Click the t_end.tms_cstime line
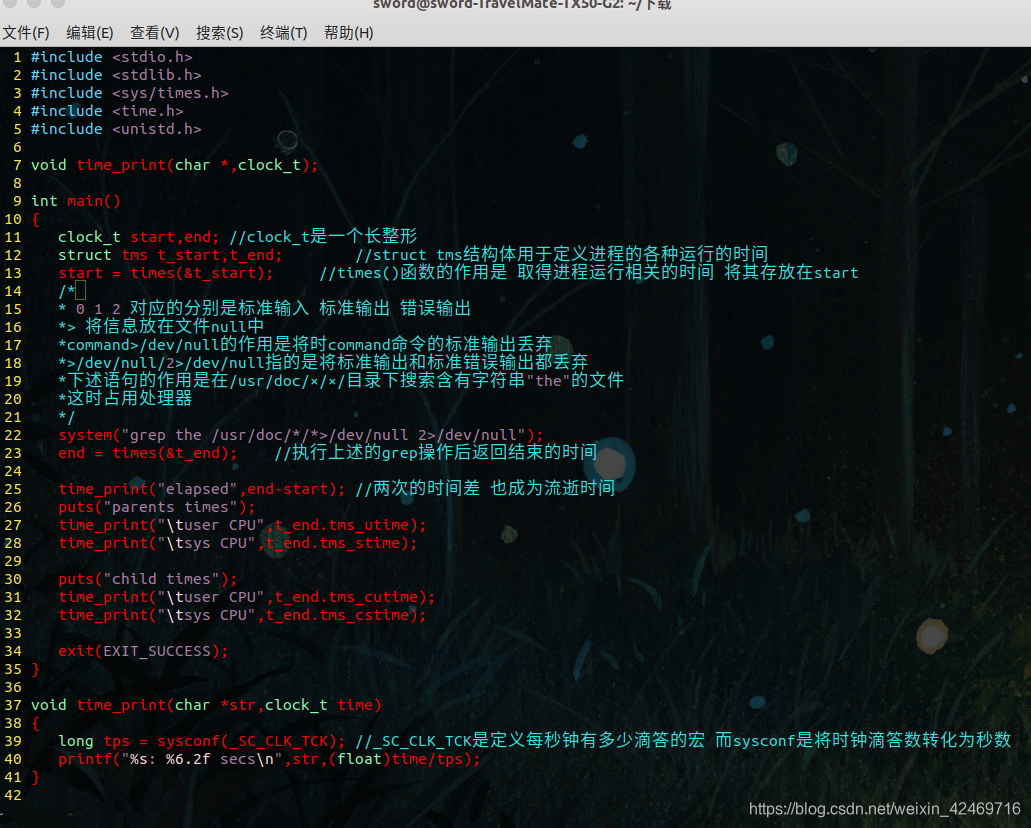This screenshot has height=828, width=1031. 242,616
